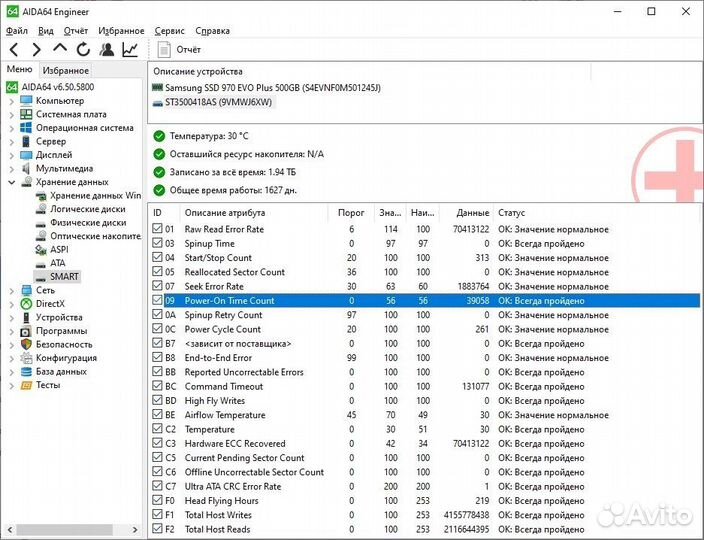This screenshot has width=704, height=540.
Task: Select the Программы icon
Action: [x=26, y=331]
